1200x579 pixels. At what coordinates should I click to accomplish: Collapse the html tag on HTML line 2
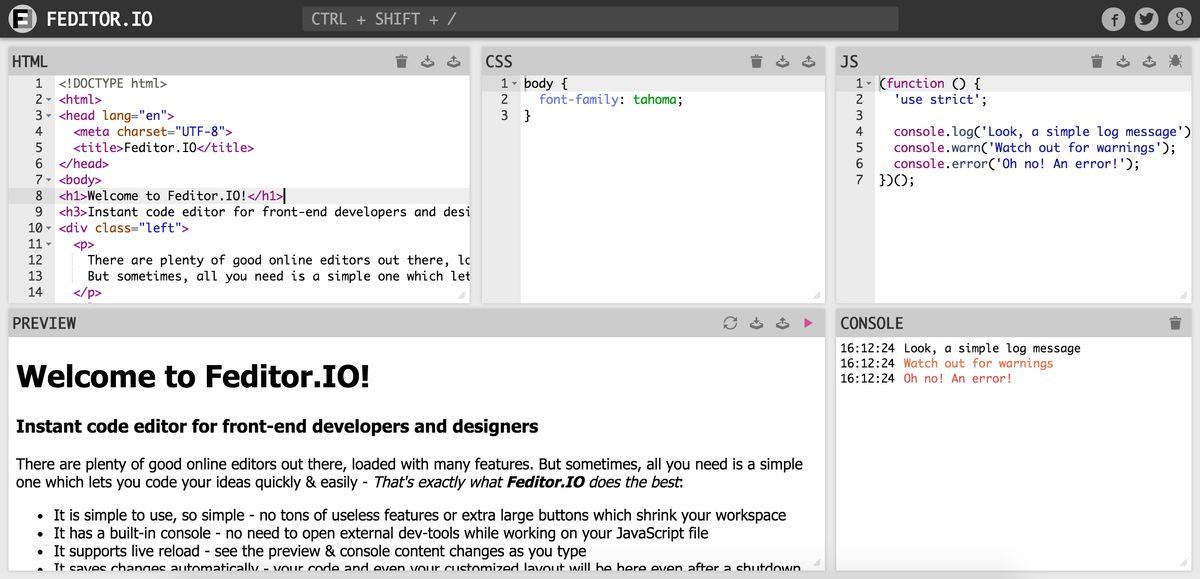tap(49, 100)
